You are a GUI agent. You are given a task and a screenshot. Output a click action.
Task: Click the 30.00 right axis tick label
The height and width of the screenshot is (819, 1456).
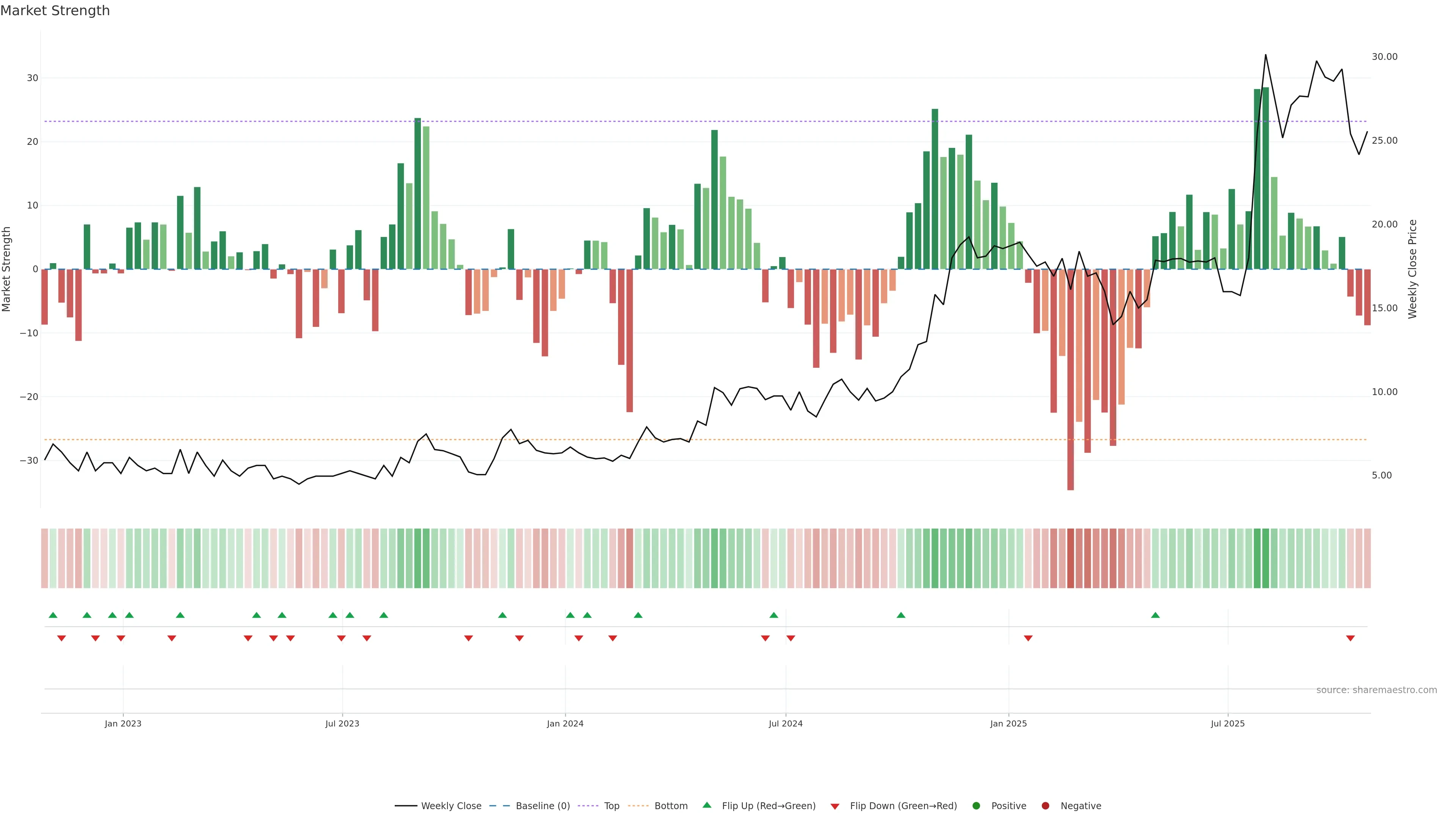click(x=1384, y=56)
